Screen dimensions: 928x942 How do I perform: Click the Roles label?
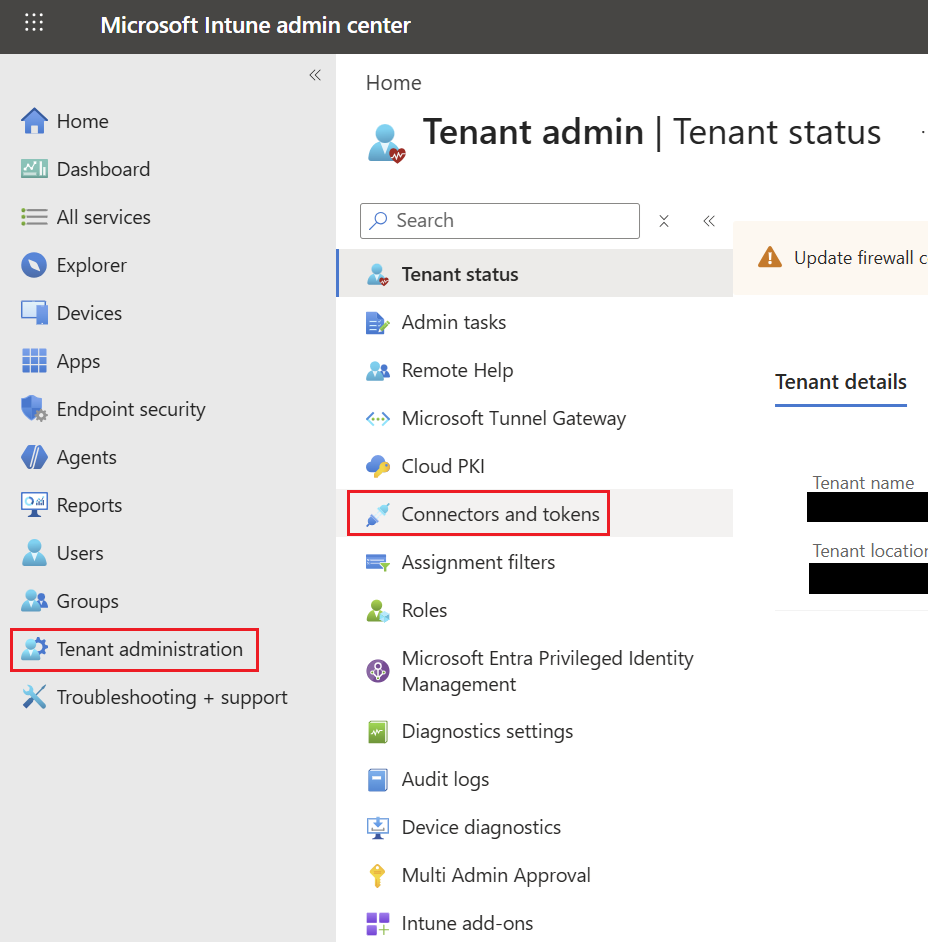424,610
